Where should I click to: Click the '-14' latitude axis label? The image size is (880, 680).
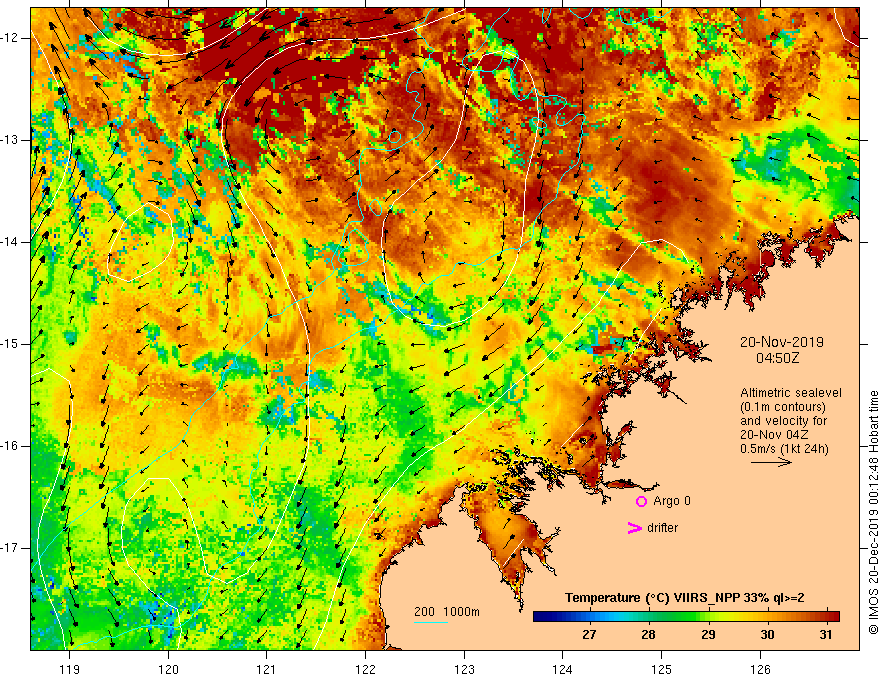(10, 242)
